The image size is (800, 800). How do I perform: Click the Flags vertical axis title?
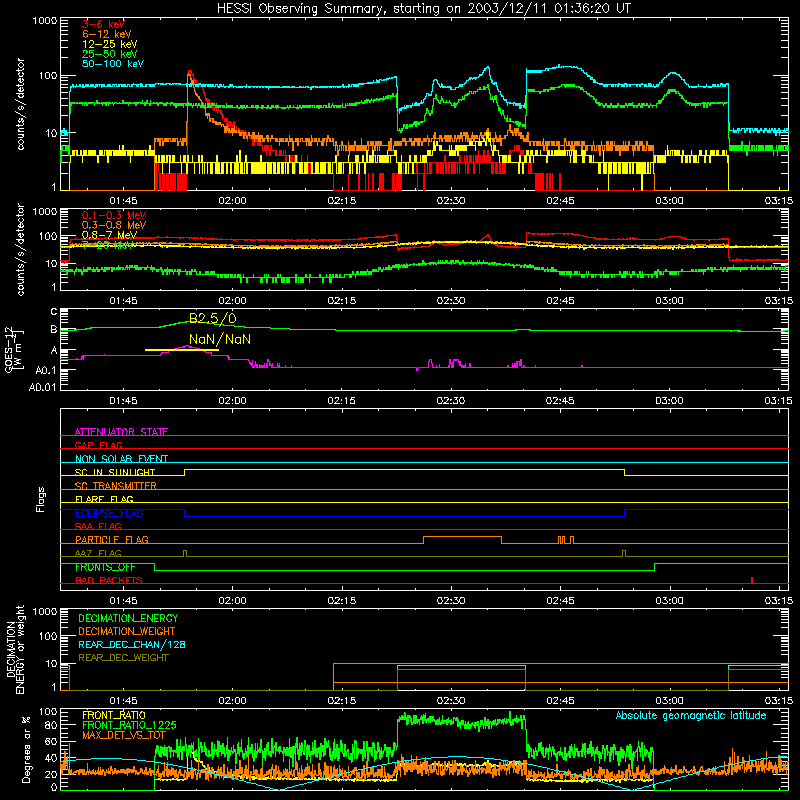point(40,499)
